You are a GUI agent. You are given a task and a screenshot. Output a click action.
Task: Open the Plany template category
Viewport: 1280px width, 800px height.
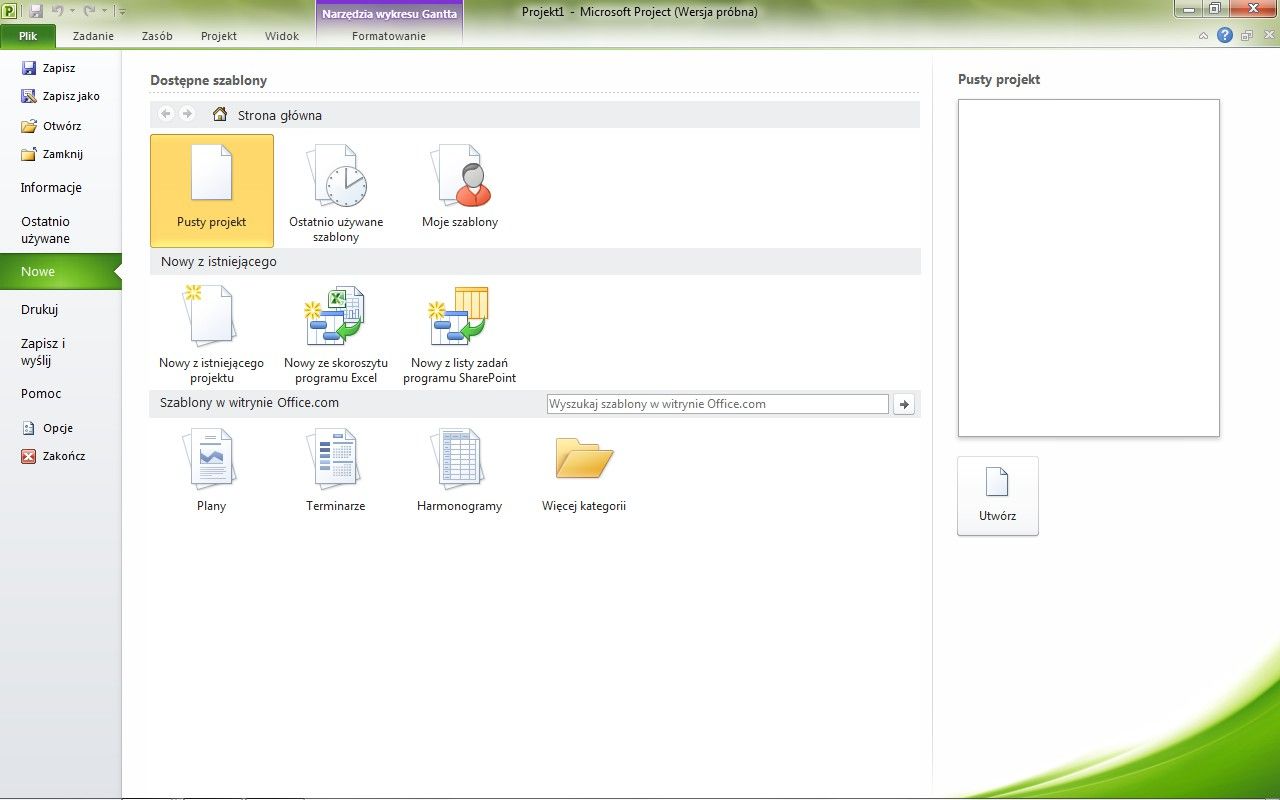coord(211,470)
